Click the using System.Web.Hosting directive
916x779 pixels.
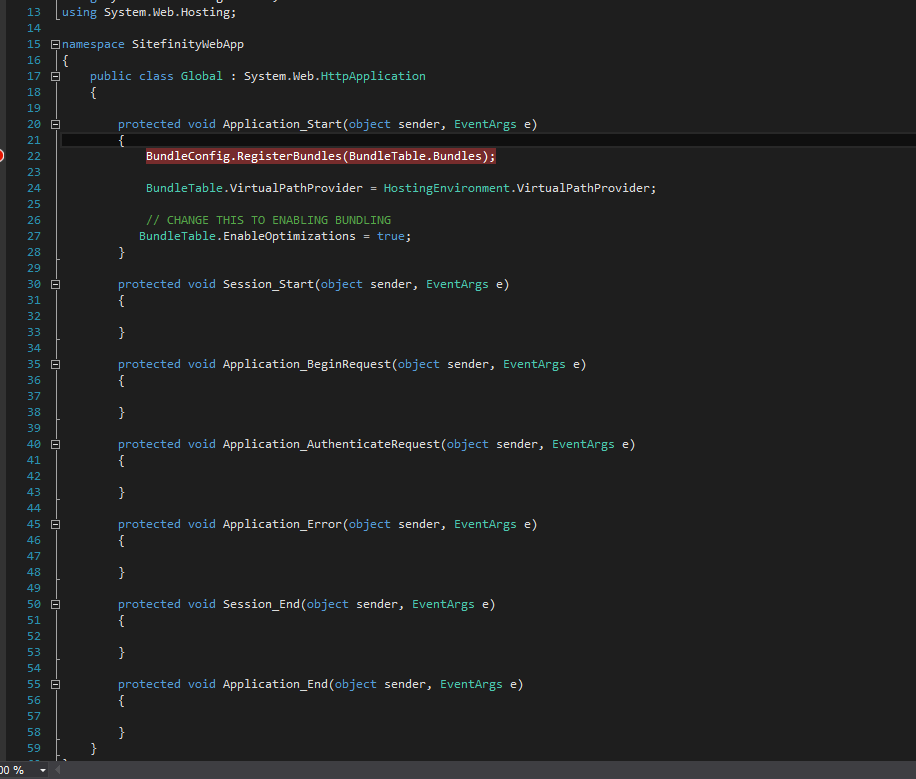(150, 11)
